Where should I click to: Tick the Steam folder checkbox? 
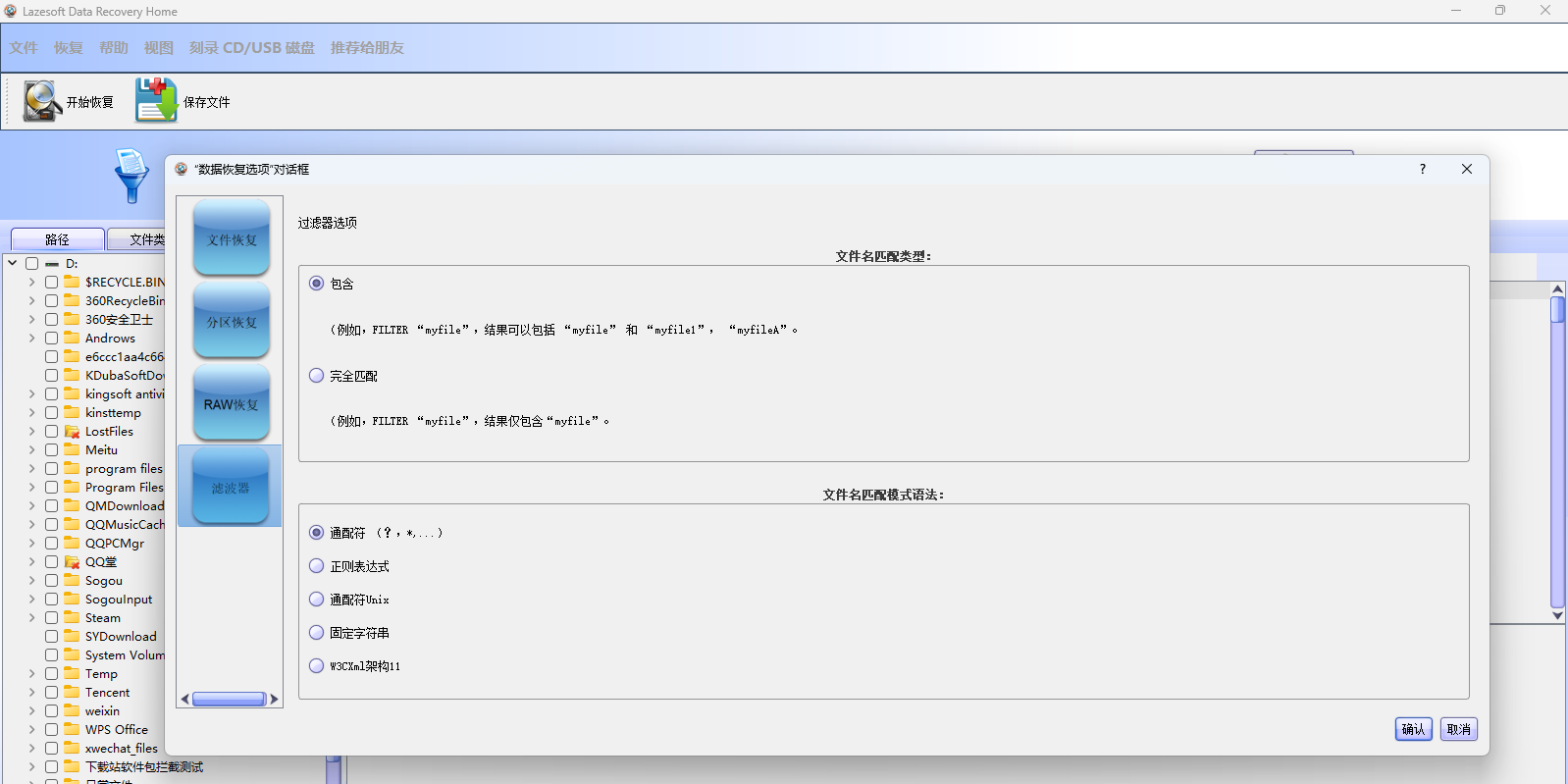51,618
